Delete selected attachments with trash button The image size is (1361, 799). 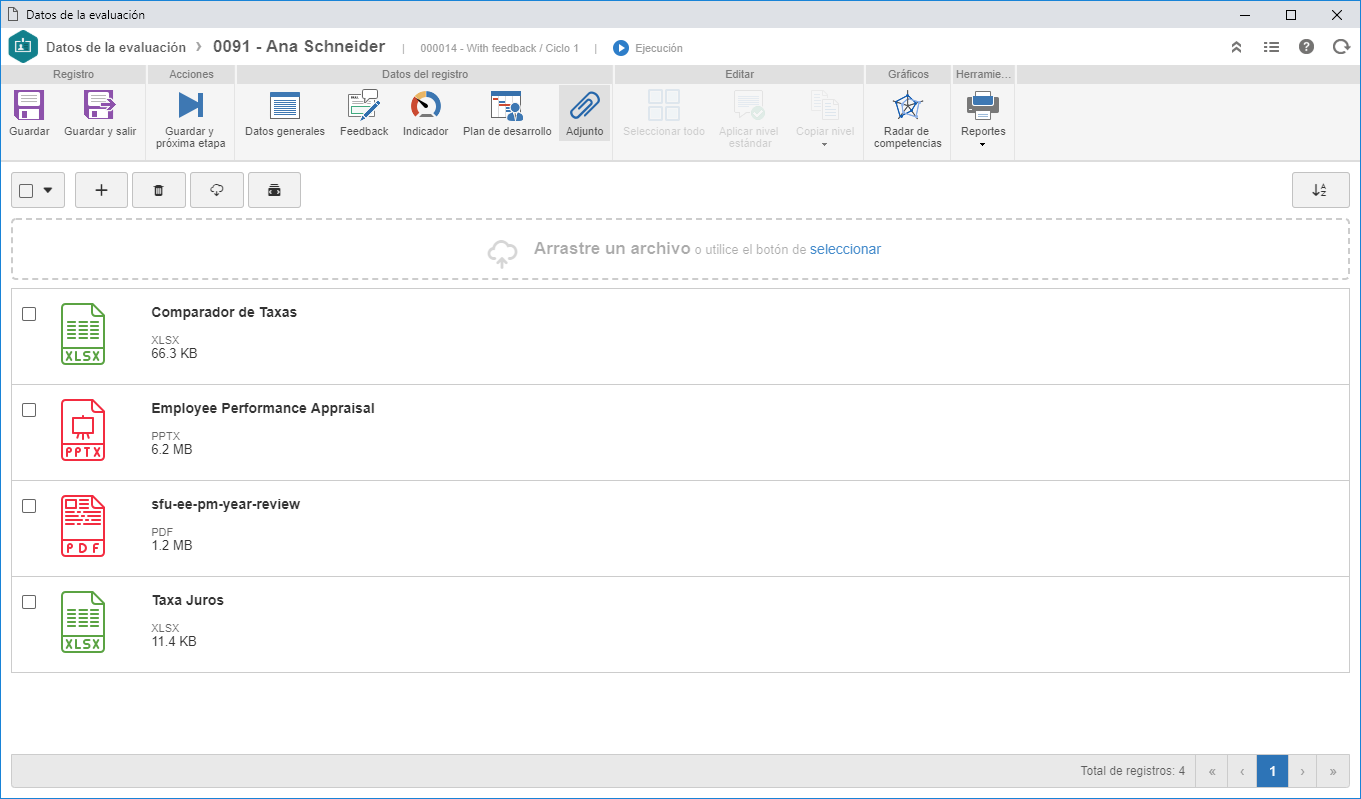click(x=158, y=190)
